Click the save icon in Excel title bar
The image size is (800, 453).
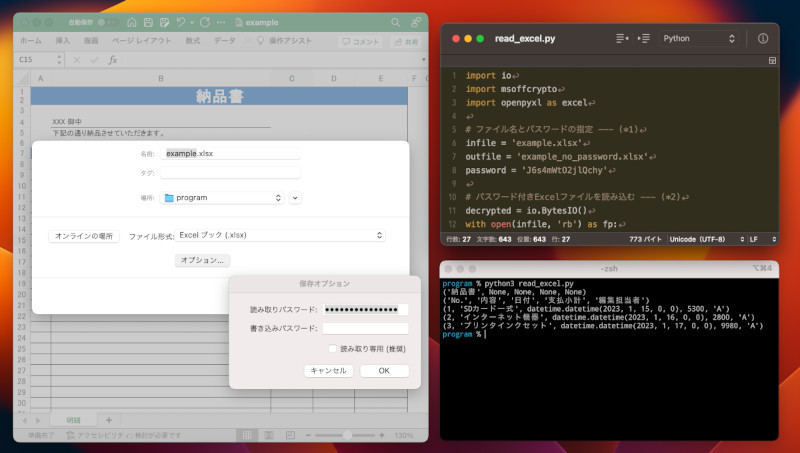point(148,21)
